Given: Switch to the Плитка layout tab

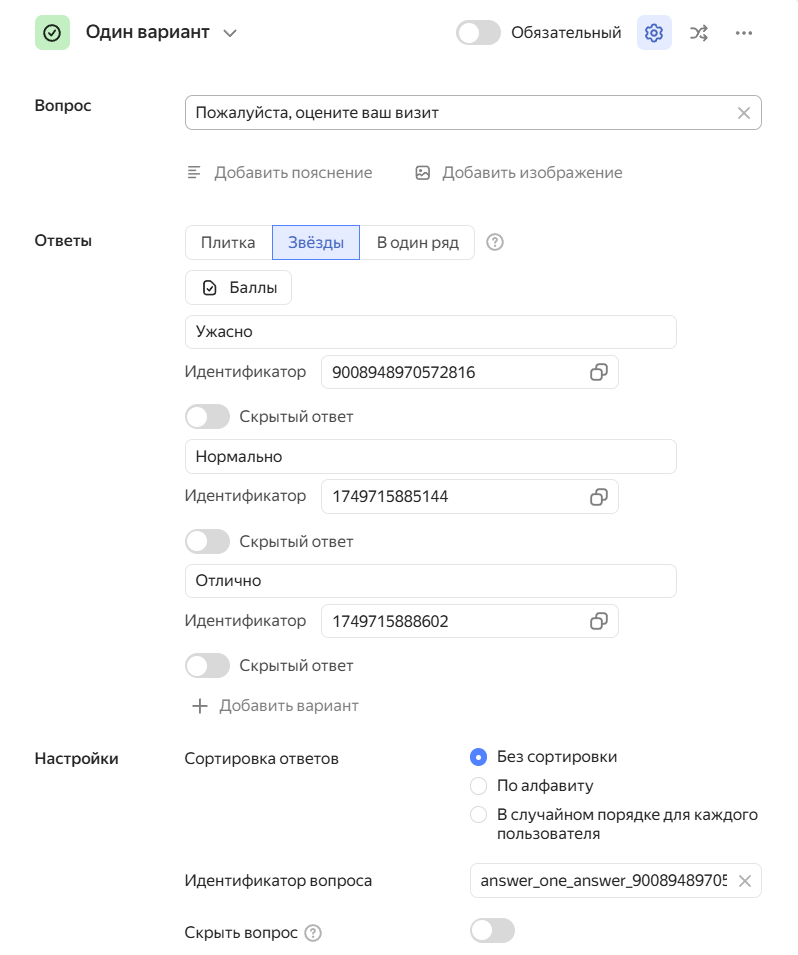Looking at the screenshot, I should [x=228, y=242].
